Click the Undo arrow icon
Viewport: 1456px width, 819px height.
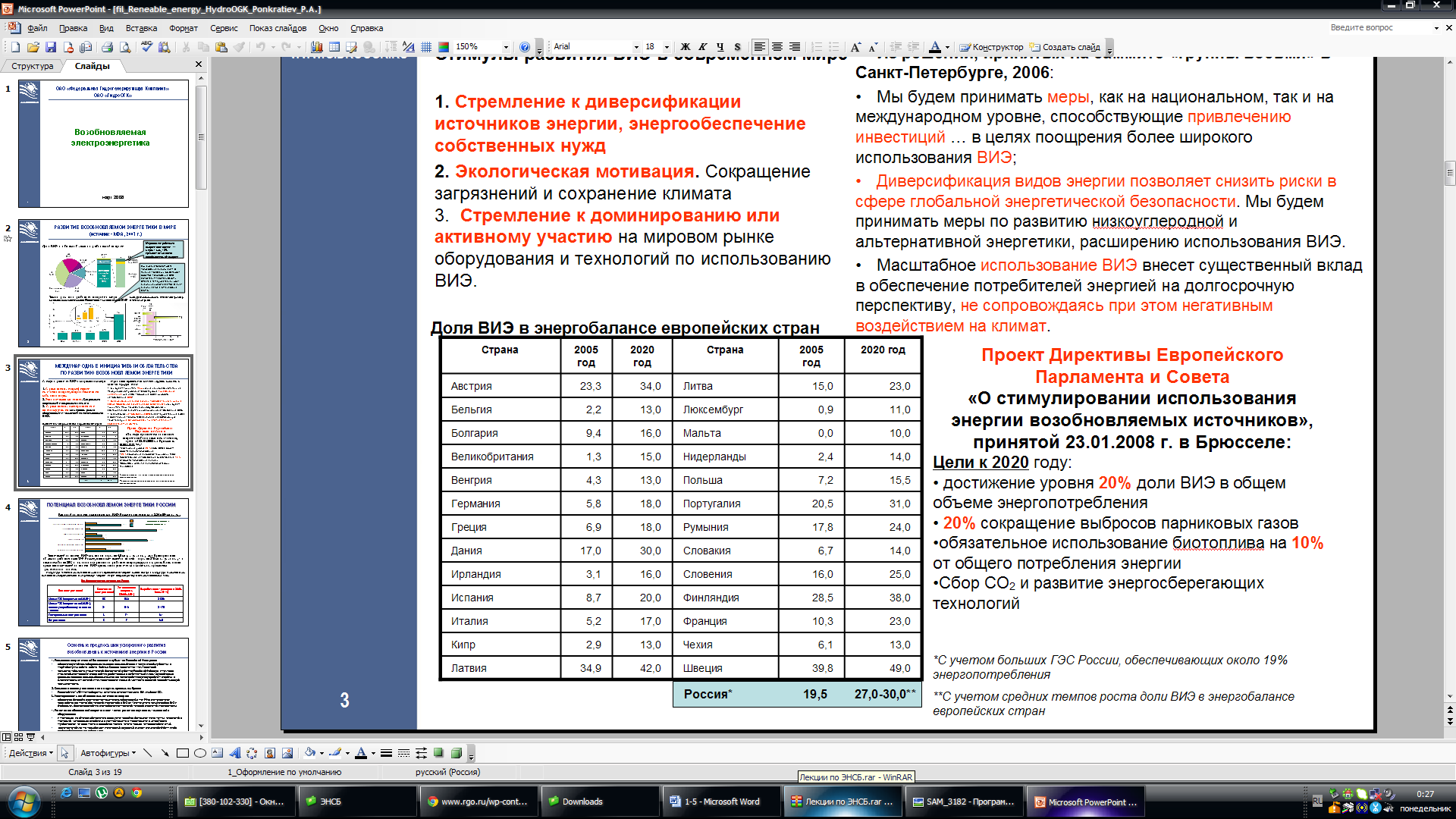[260, 47]
